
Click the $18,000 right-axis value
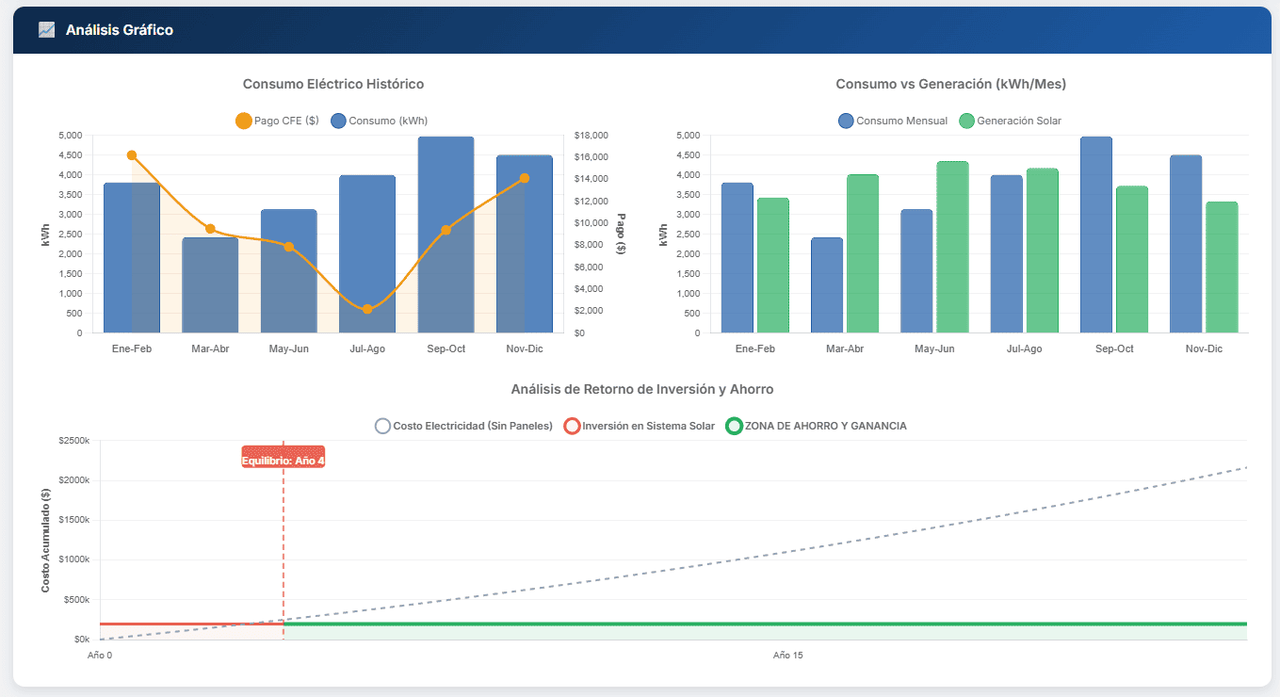592,136
